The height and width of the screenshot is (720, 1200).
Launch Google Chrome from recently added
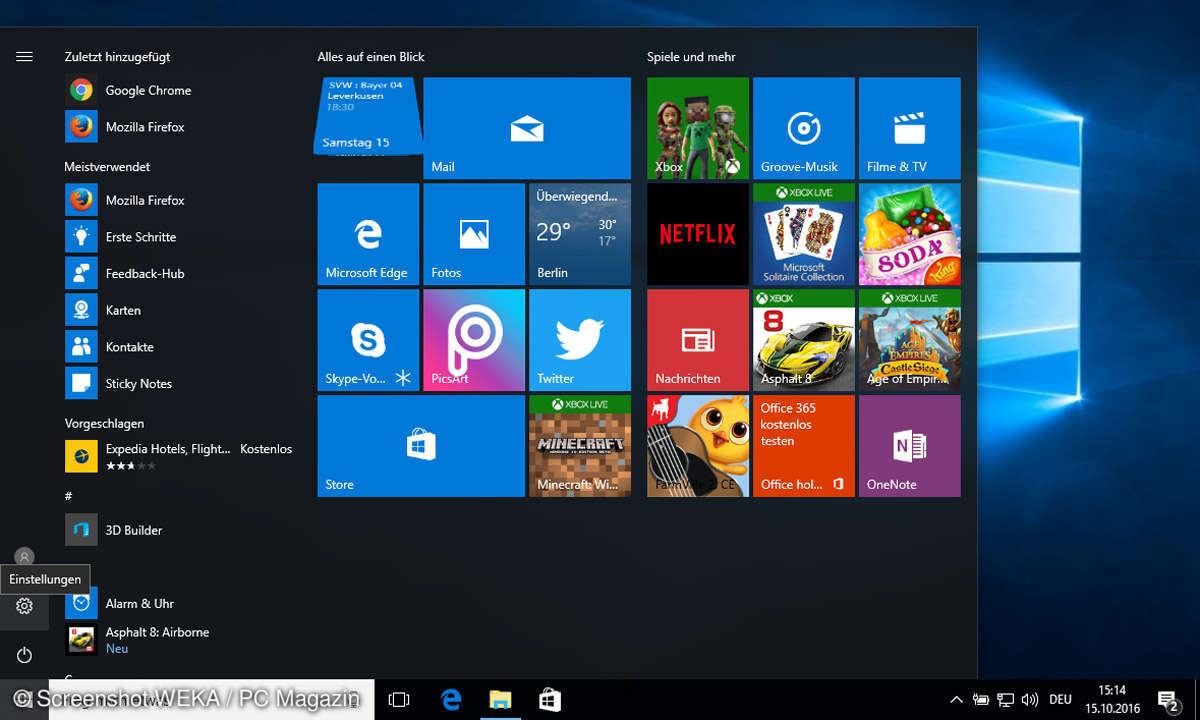(x=180, y=90)
